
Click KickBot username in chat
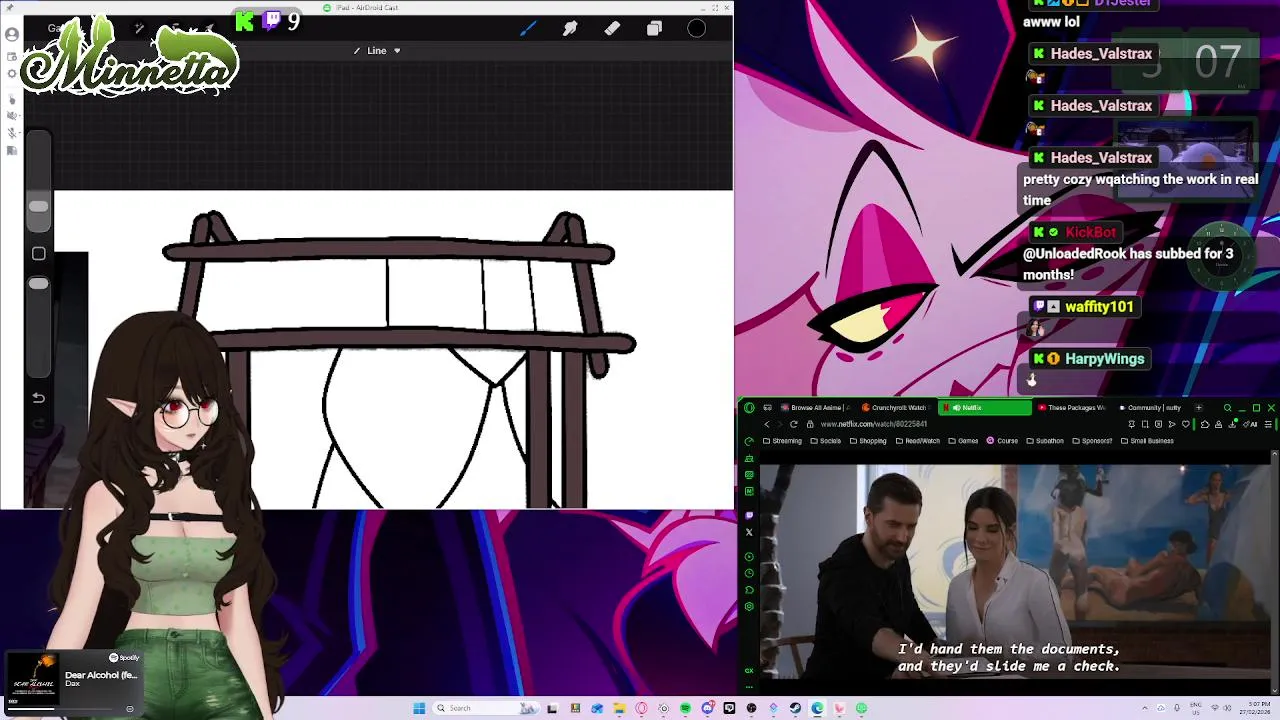[x=1090, y=231]
